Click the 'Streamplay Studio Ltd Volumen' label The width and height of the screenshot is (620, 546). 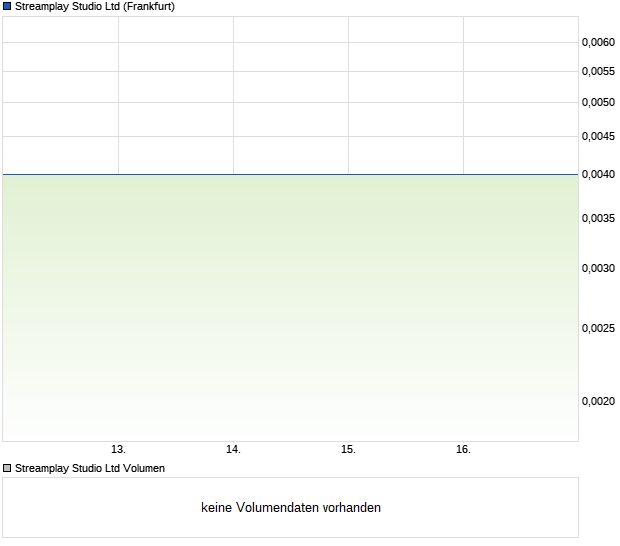(90, 468)
